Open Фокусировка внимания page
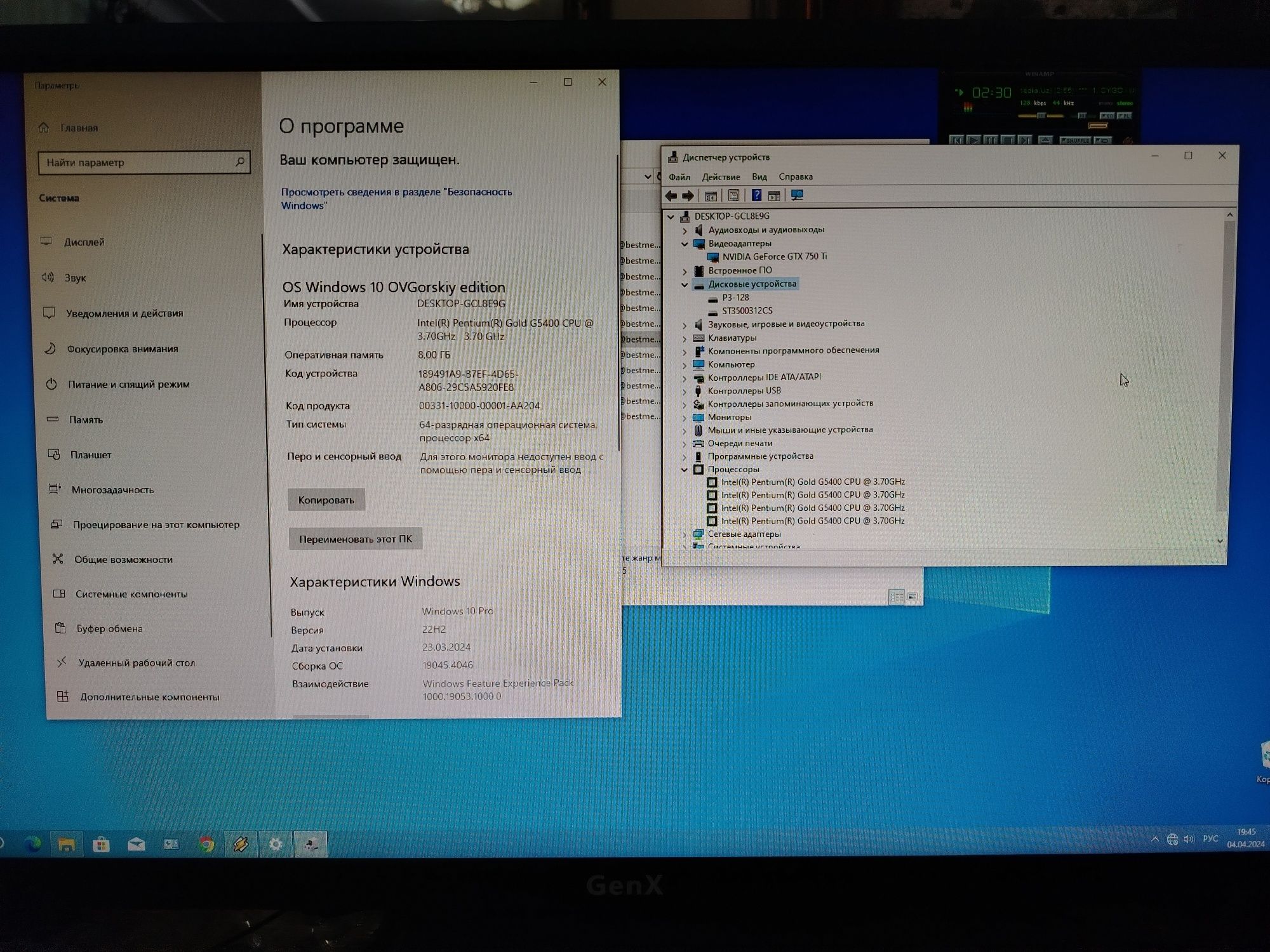Image resolution: width=1270 pixels, height=952 pixels. coord(112,348)
